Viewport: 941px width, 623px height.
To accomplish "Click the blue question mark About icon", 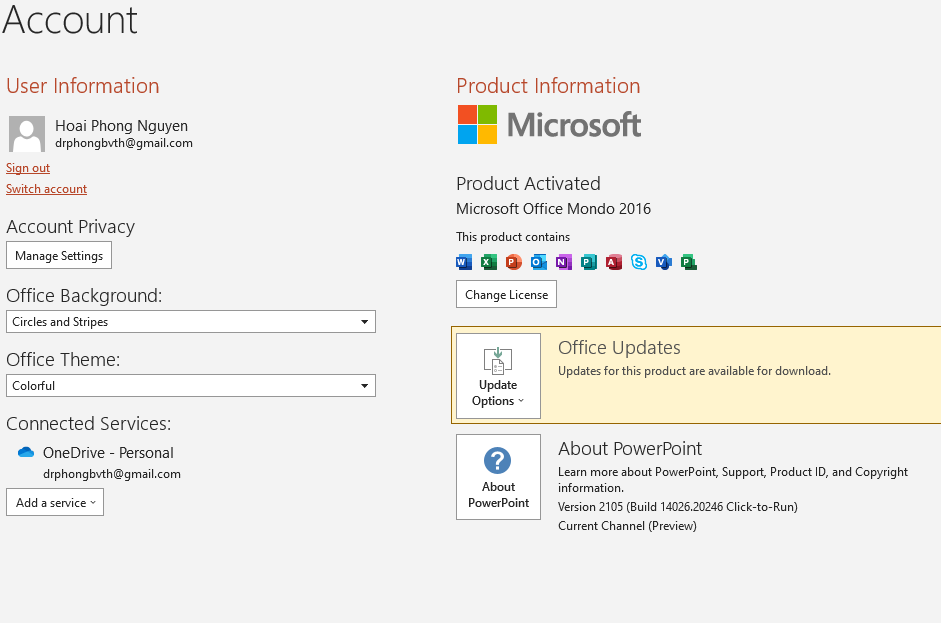I will coord(498,461).
